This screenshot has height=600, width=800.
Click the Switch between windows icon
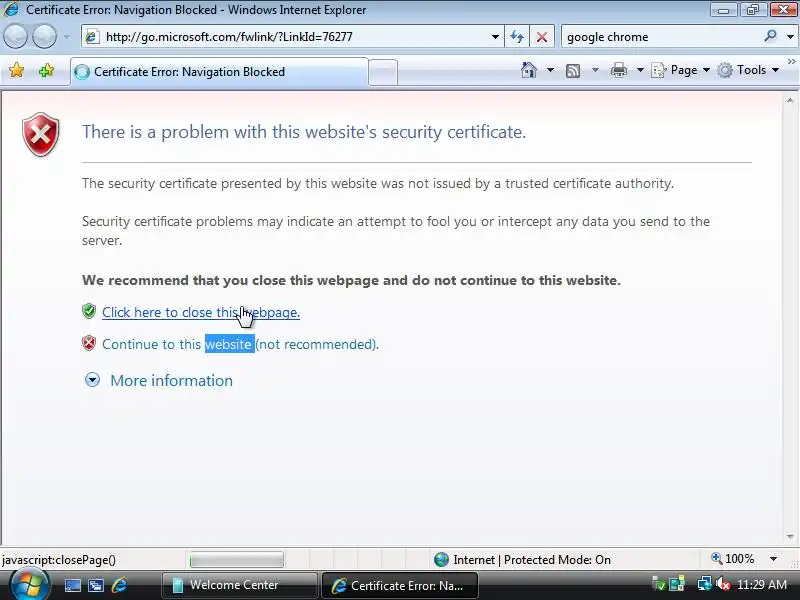(x=96, y=585)
